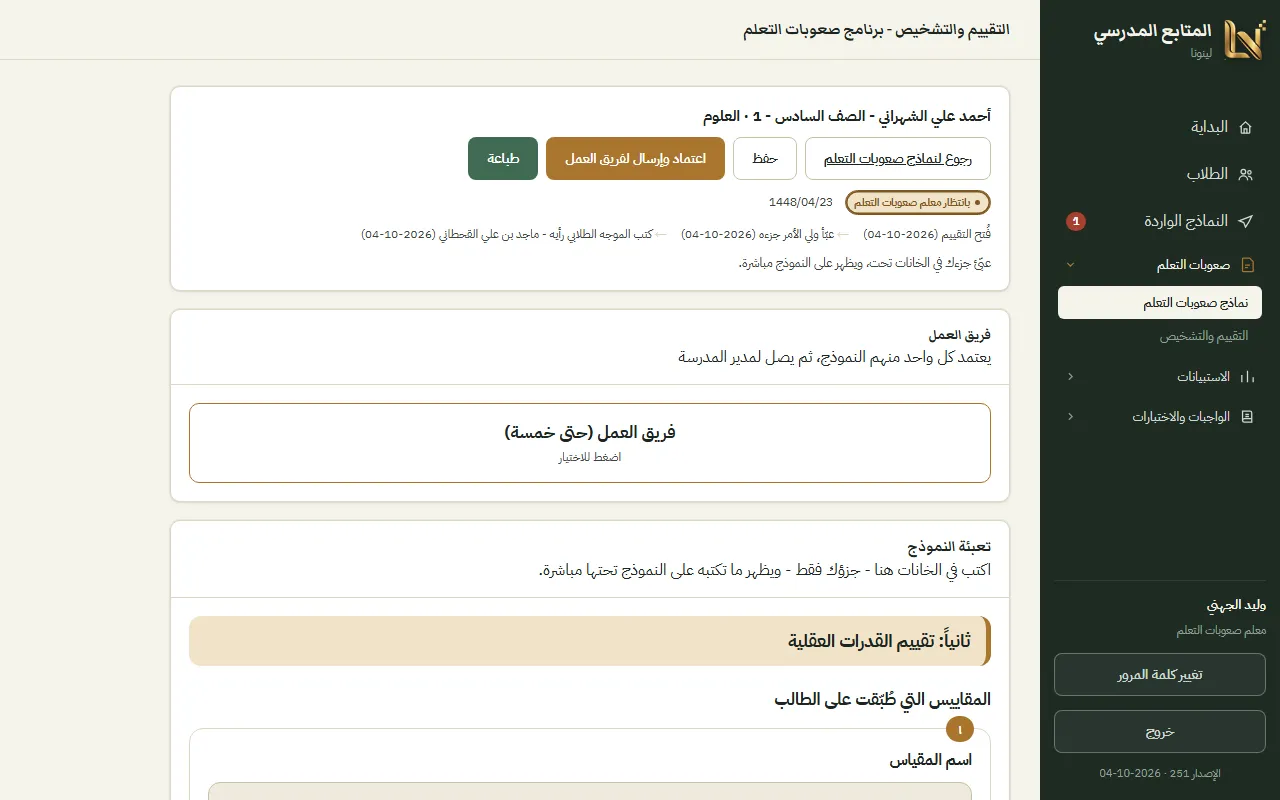Image resolution: width=1280 pixels, height=800 pixels.
Task: Click the status badge بانتظار معلم صعوبات التعلم
Action: (x=918, y=202)
